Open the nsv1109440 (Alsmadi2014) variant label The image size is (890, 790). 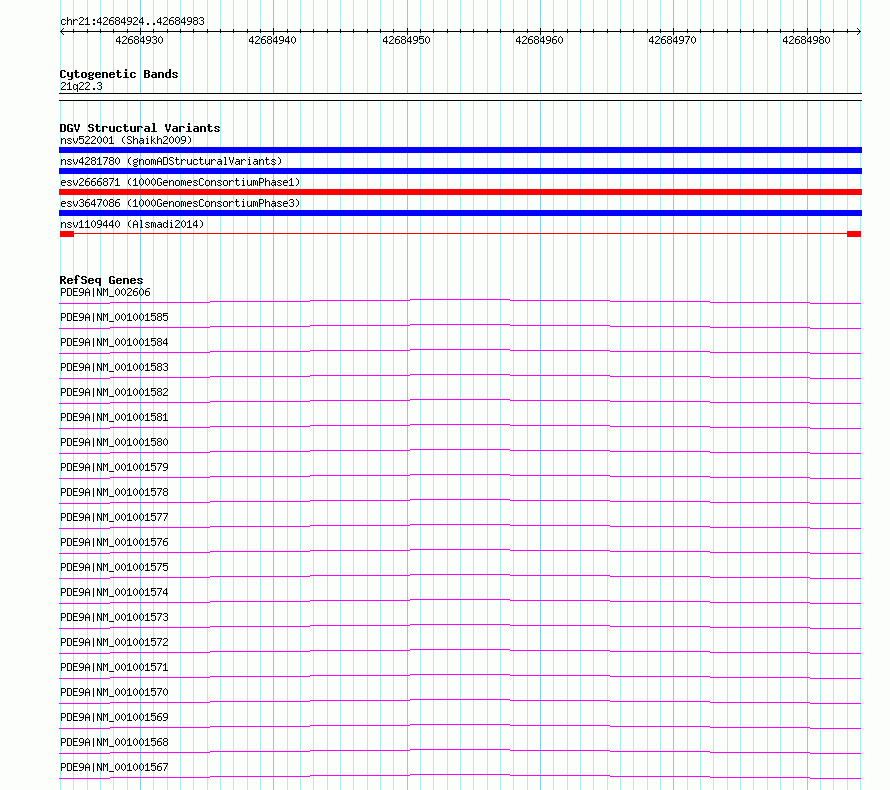[x=132, y=224]
